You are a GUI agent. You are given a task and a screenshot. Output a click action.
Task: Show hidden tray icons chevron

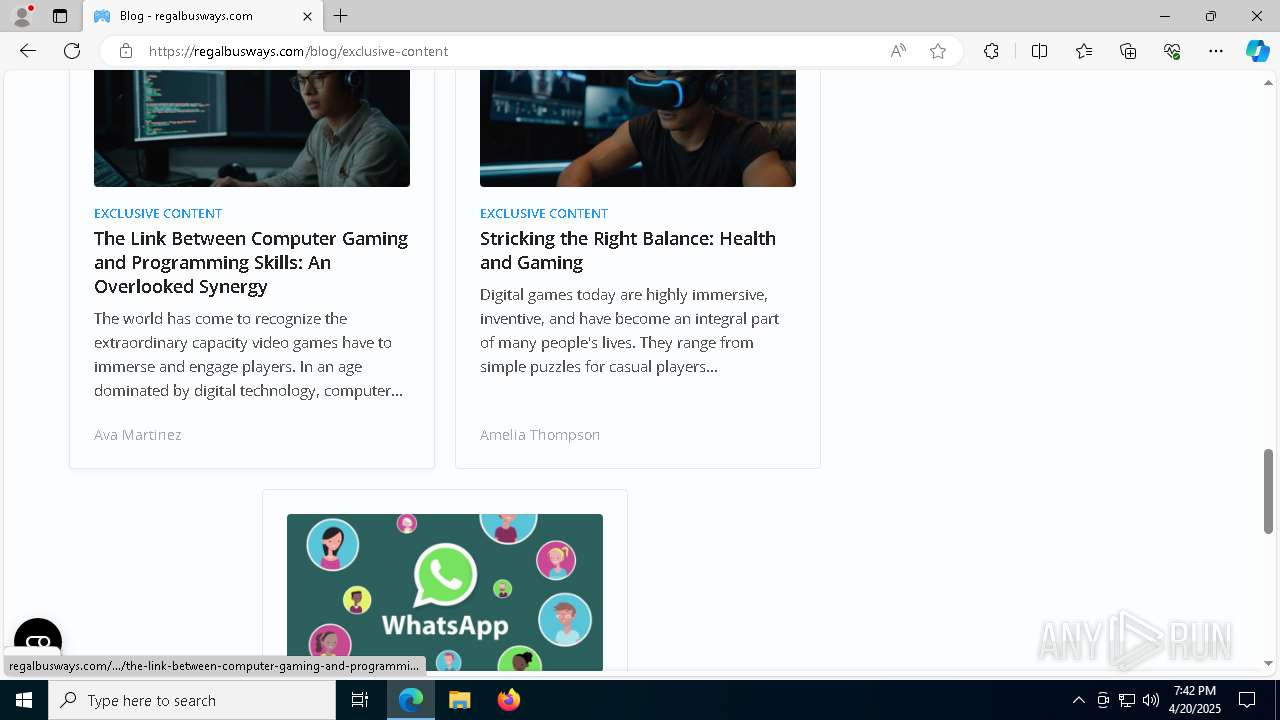[1078, 700]
